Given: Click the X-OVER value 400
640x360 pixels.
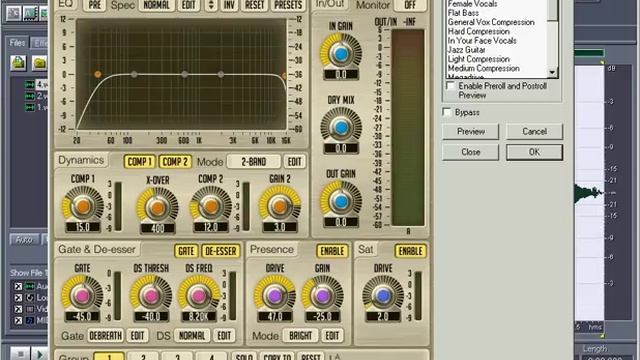Looking at the screenshot, I should [x=157, y=229].
